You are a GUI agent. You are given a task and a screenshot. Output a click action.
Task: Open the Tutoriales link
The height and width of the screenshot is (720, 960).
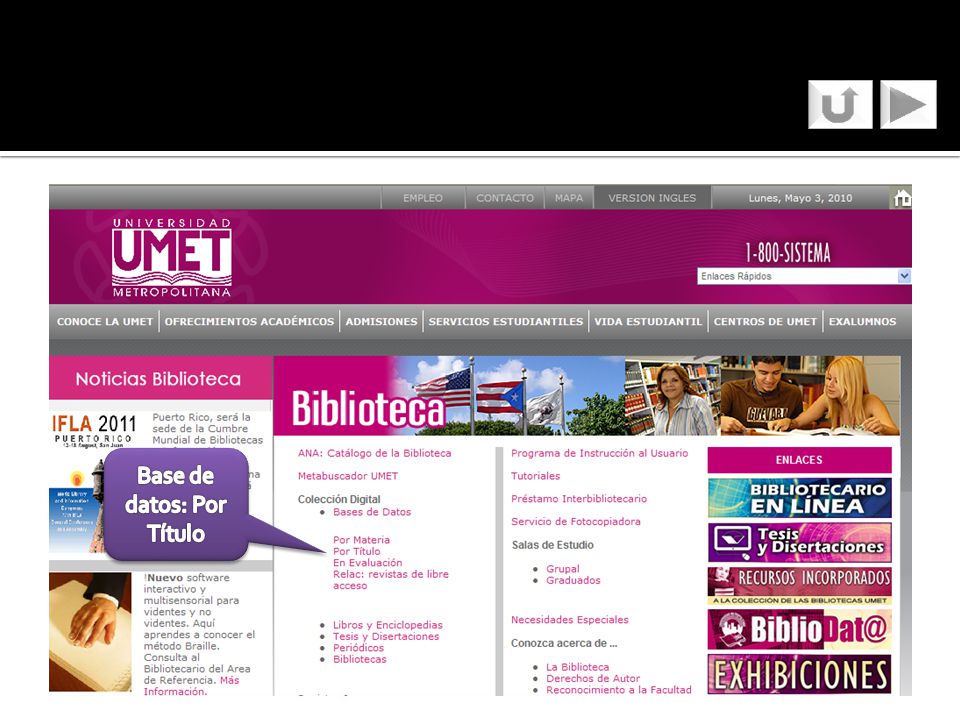click(x=536, y=476)
